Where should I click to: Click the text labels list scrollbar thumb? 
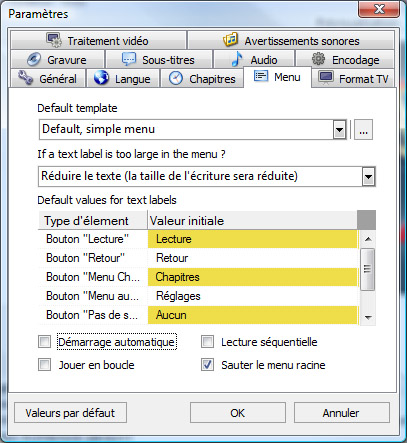click(x=368, y=269)
